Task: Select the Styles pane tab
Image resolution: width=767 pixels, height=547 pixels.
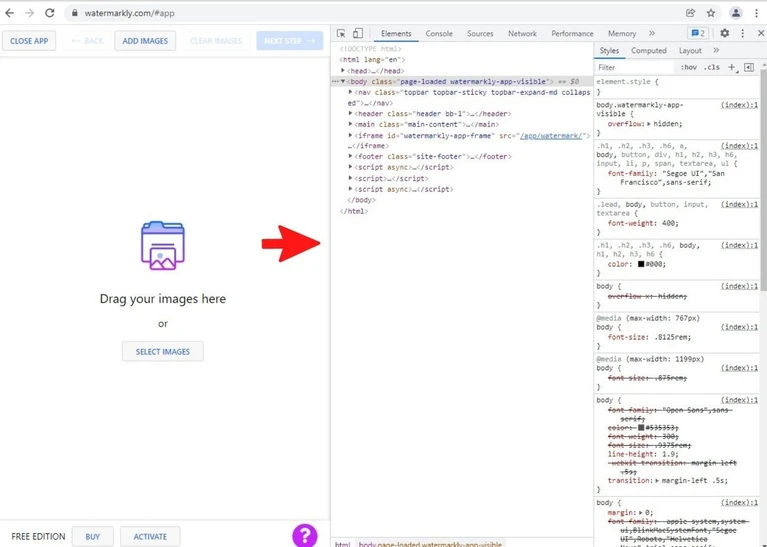Action: (x=609, y=50)
